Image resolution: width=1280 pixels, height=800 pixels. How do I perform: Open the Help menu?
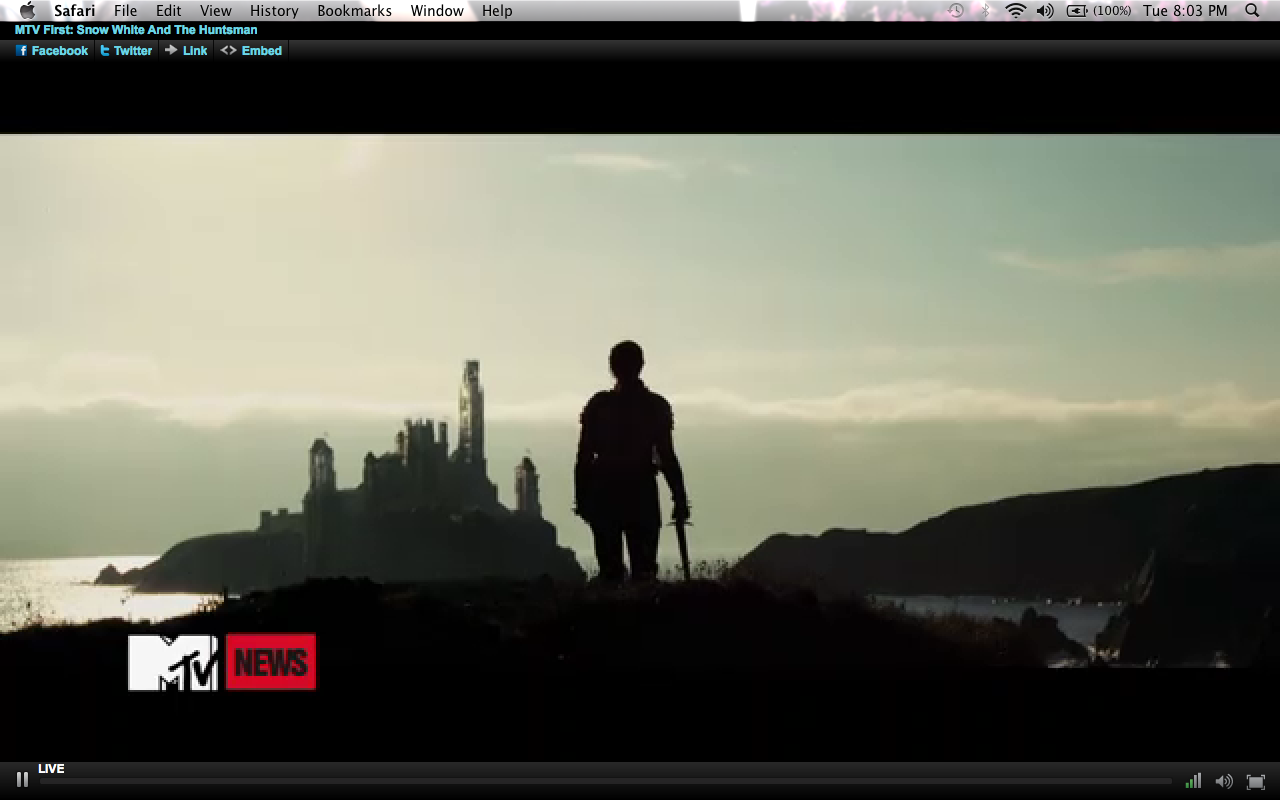click(x=497, y=10)
